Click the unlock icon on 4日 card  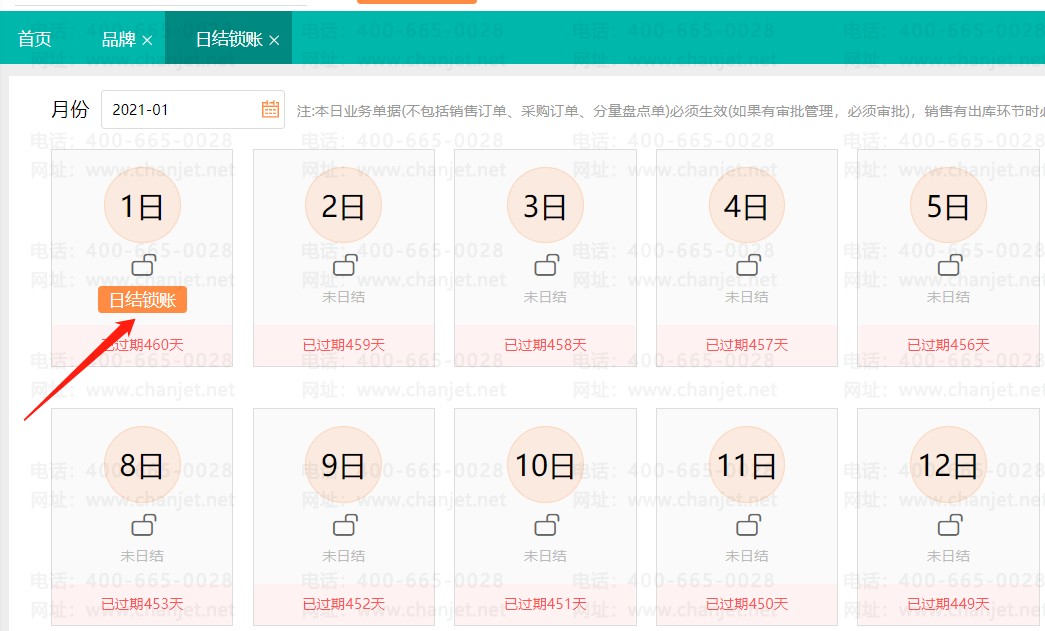point(748,265)
